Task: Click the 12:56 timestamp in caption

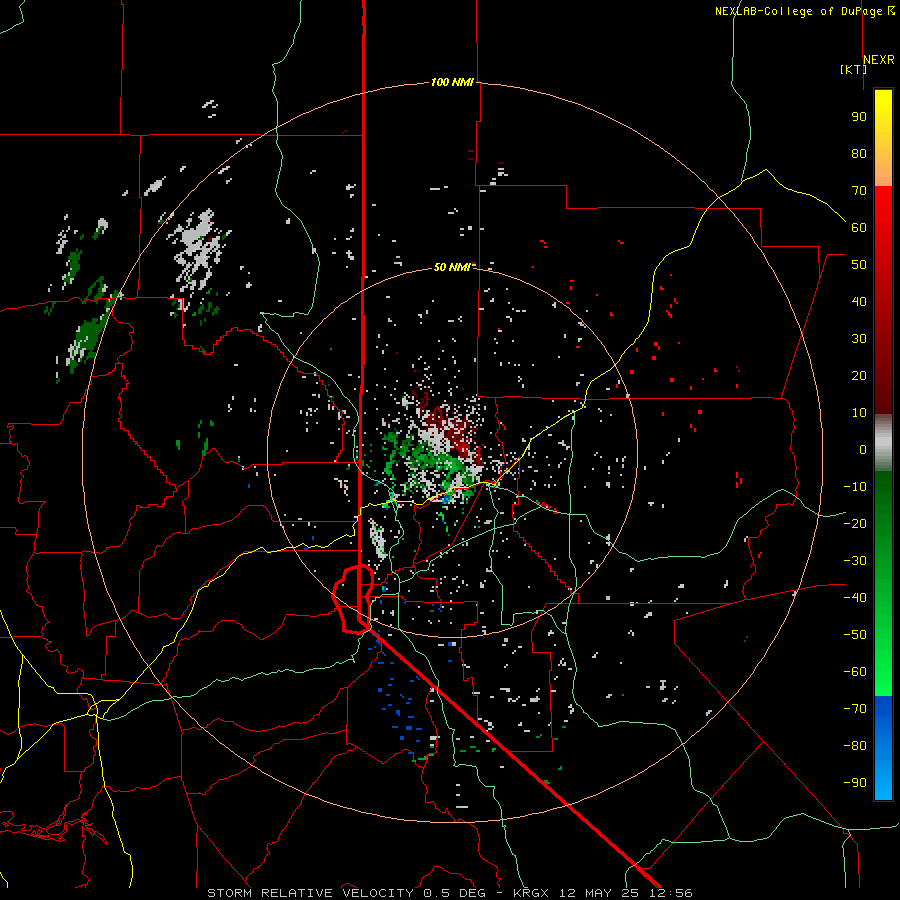Action: pyautogui.click(x=671, y=893)
